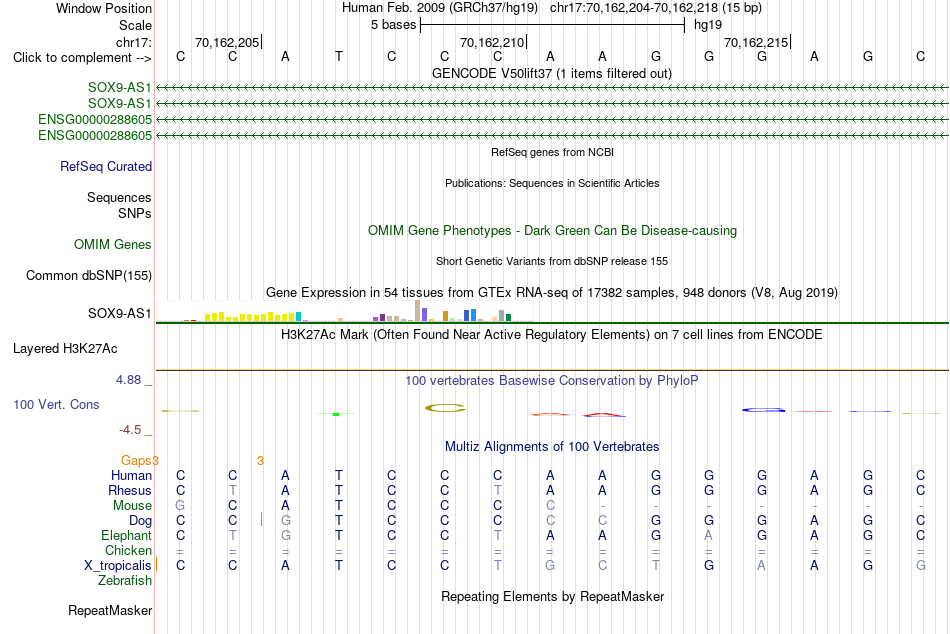This screenshot has width=950, height=634.
Task: Click the hg19 label beside scale bar
Action: pos(708,25)
